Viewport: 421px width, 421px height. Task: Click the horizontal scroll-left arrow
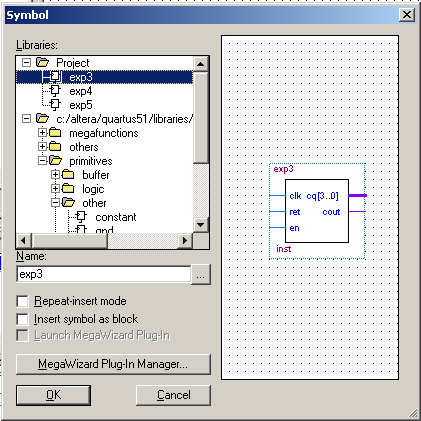click(x=24, y=241)
